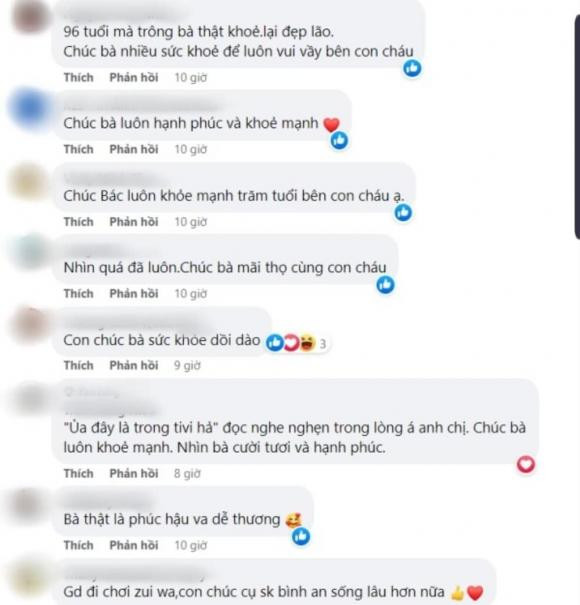Open the '8 giờ' timestamp link
580x605 pixels.
(187, 473)
